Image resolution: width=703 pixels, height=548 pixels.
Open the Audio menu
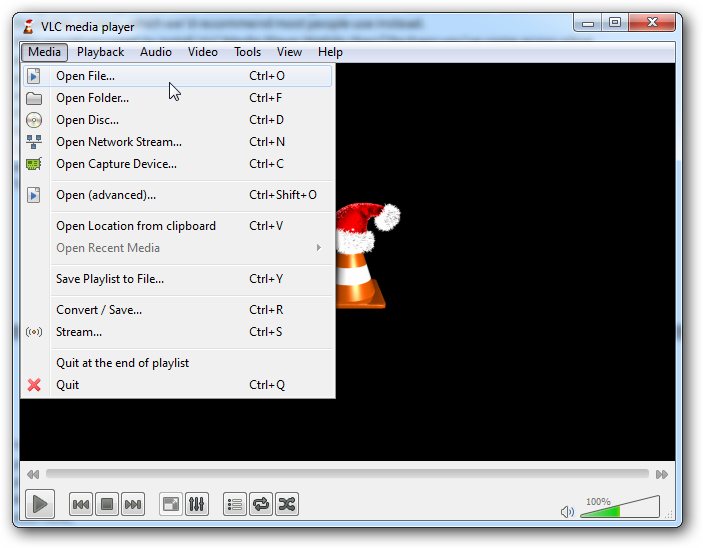coord(156,52)
